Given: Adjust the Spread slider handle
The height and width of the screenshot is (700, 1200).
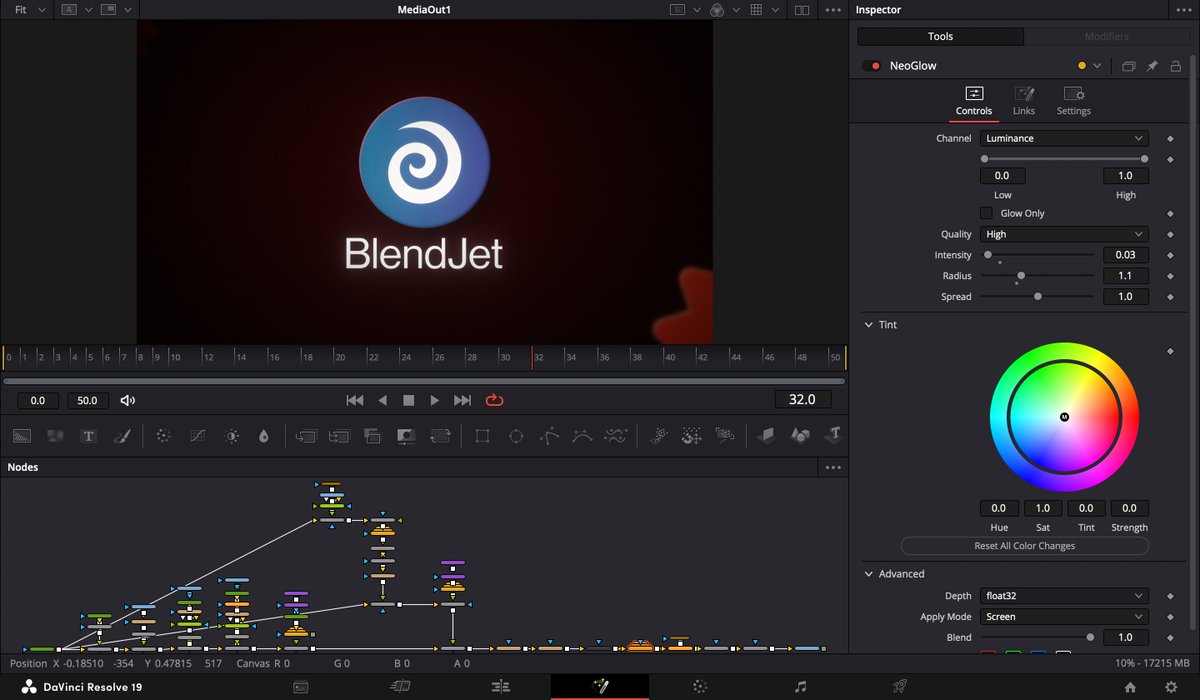Looking at the screenshot, I should pos(1038,296).
